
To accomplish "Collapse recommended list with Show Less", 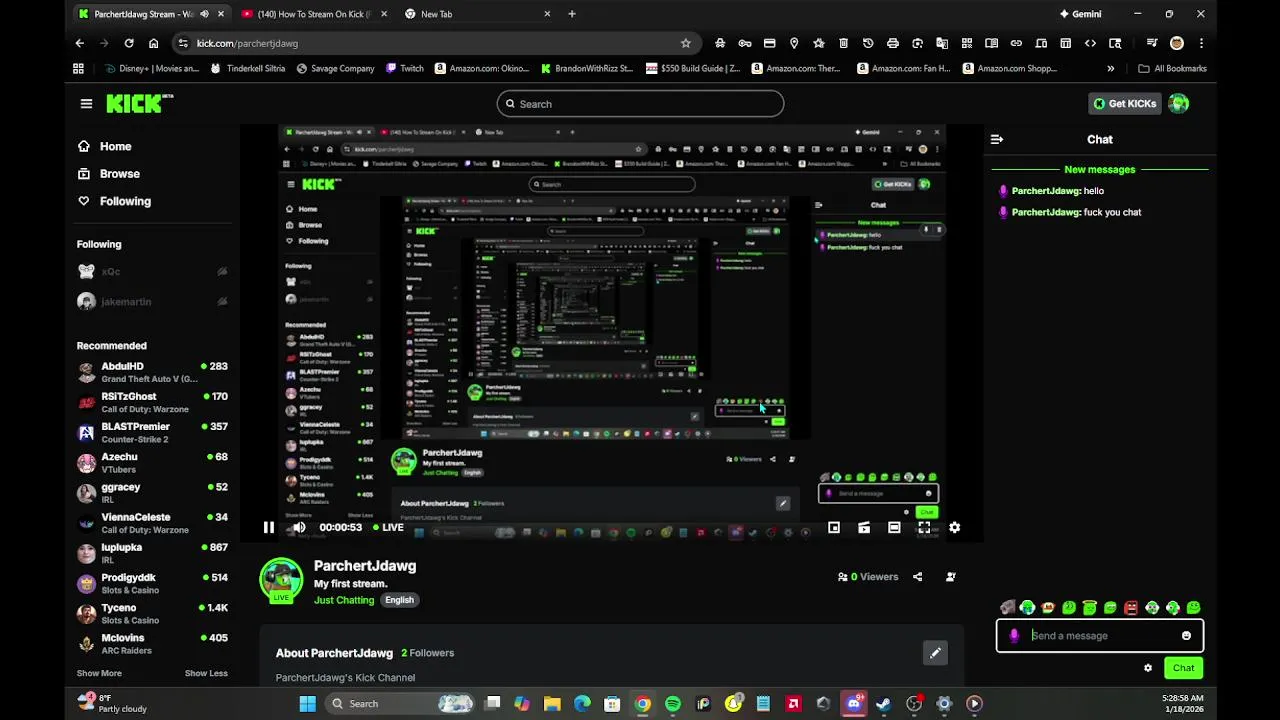I will [206, 673].
